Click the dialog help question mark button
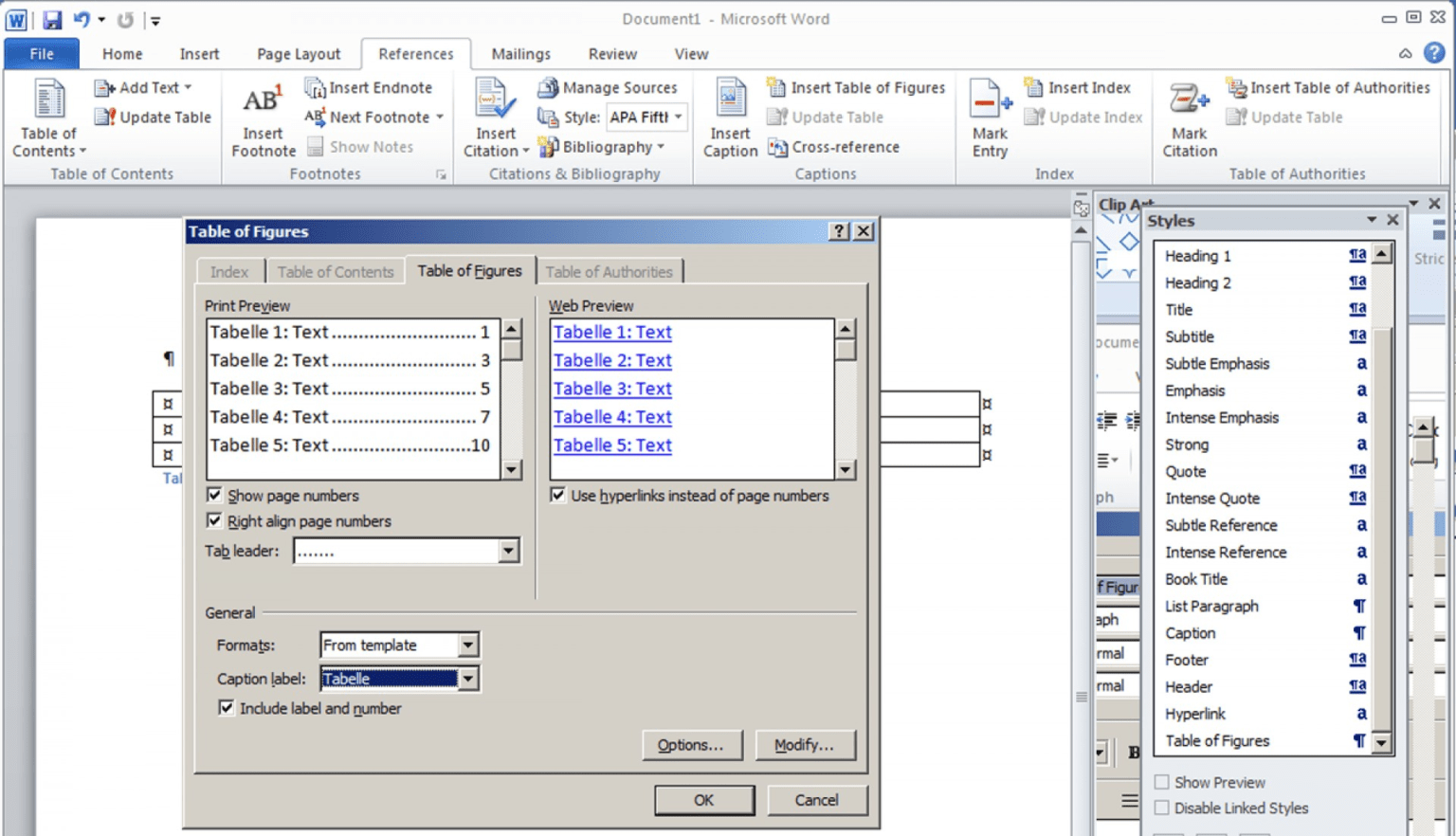Screen dimensions: 1456x836 point(839,231)
